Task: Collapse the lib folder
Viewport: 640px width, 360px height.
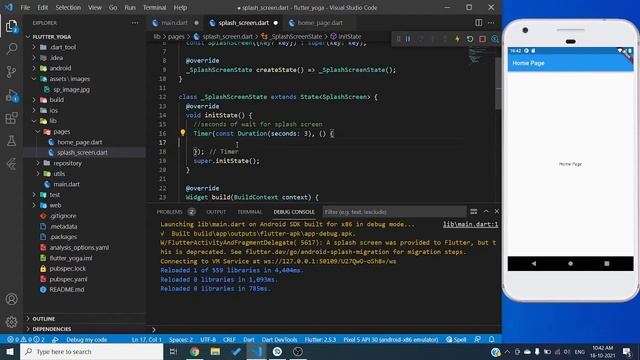Action: tap(34, 121)
